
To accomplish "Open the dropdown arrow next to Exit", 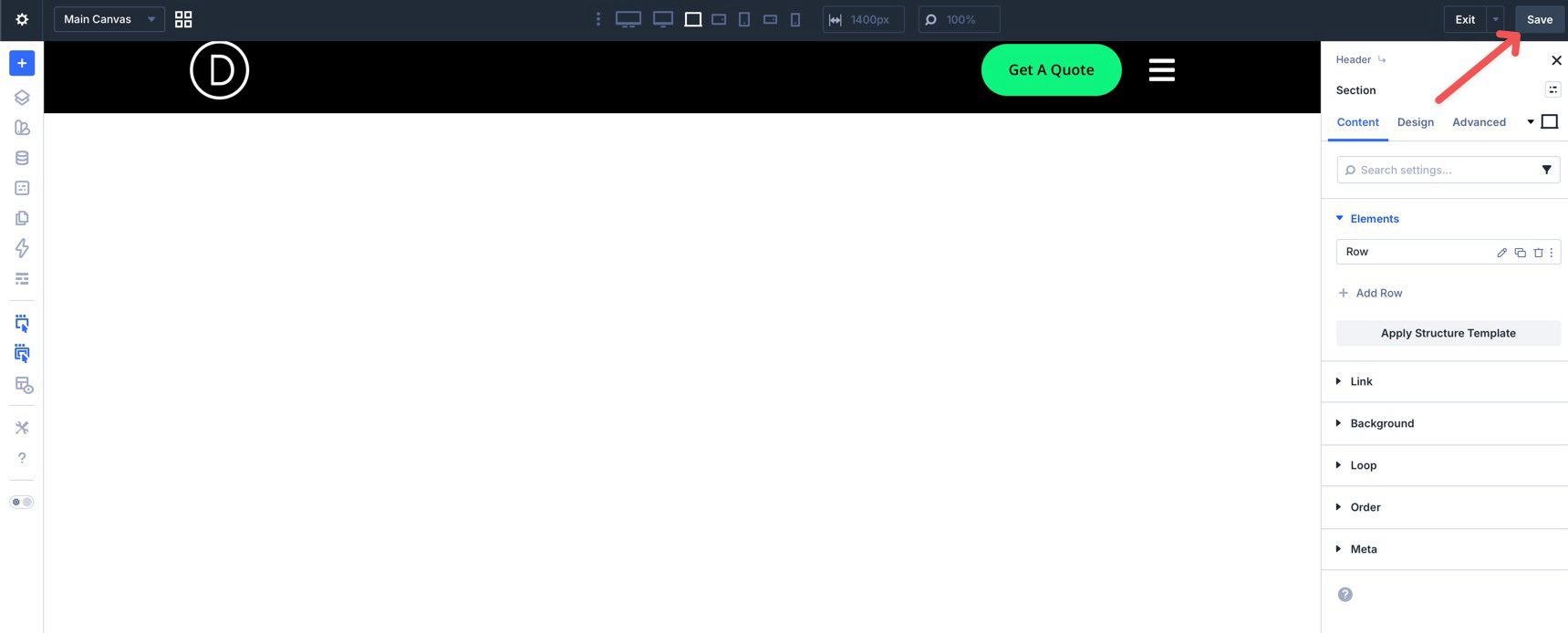I will 1496,19.
